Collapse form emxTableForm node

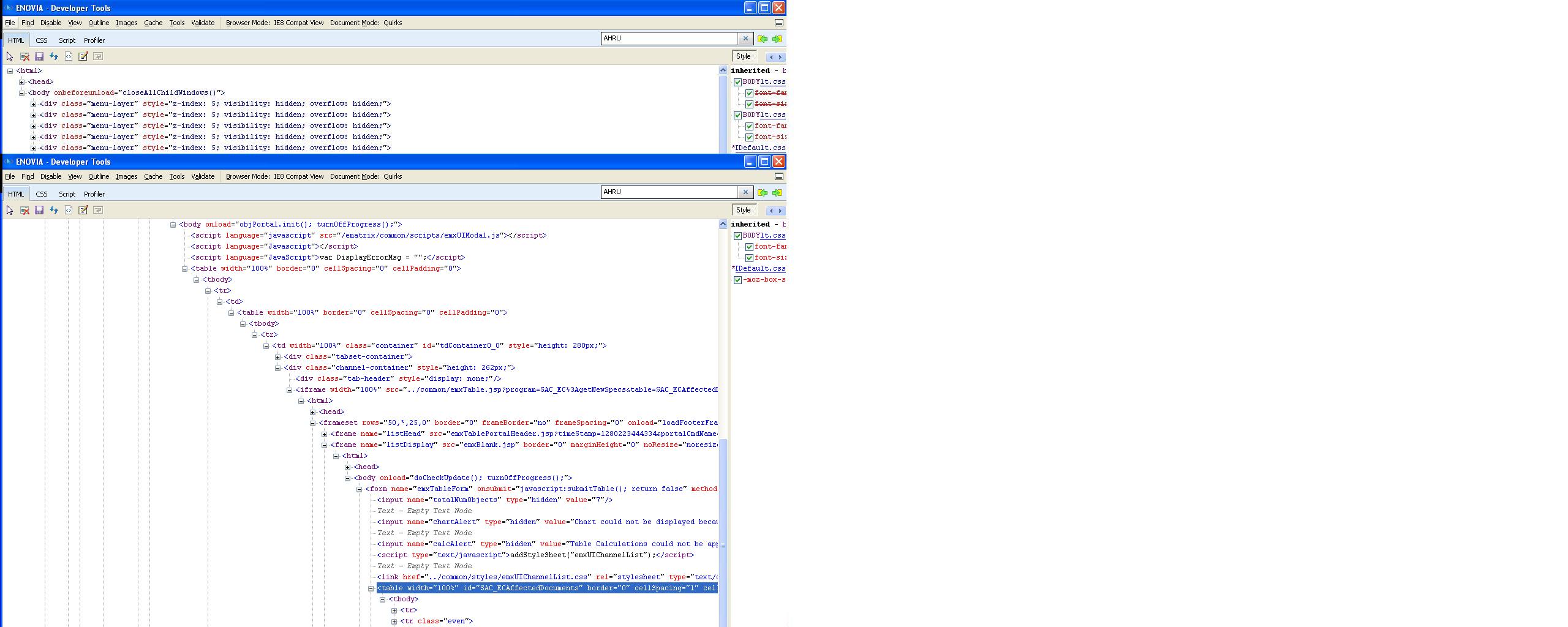click(x=359, y=489)
